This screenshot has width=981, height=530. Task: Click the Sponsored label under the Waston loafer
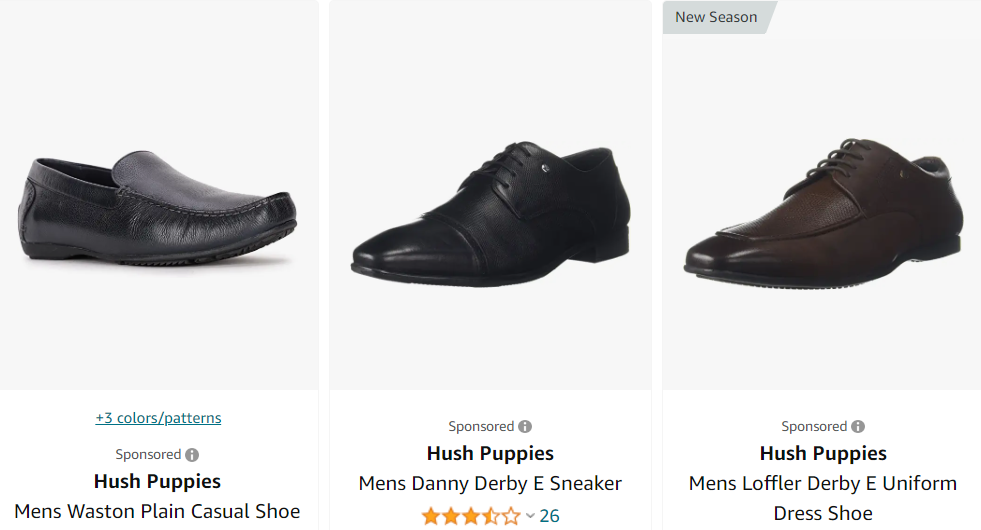tap(148, 455)
